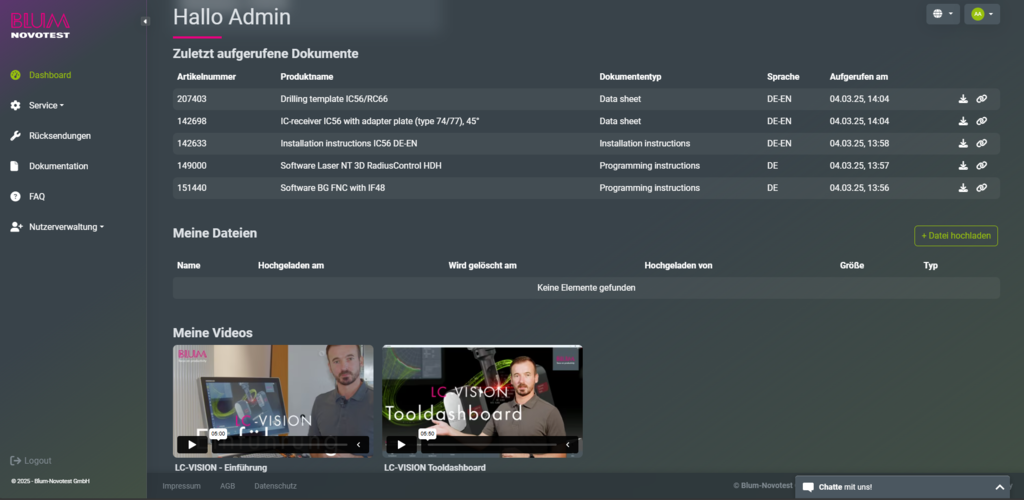Viewport: 1024px width, 500px height.
Task: Collapse controls on LC-VISION Tooldashboard video
Action: [568, 445]
